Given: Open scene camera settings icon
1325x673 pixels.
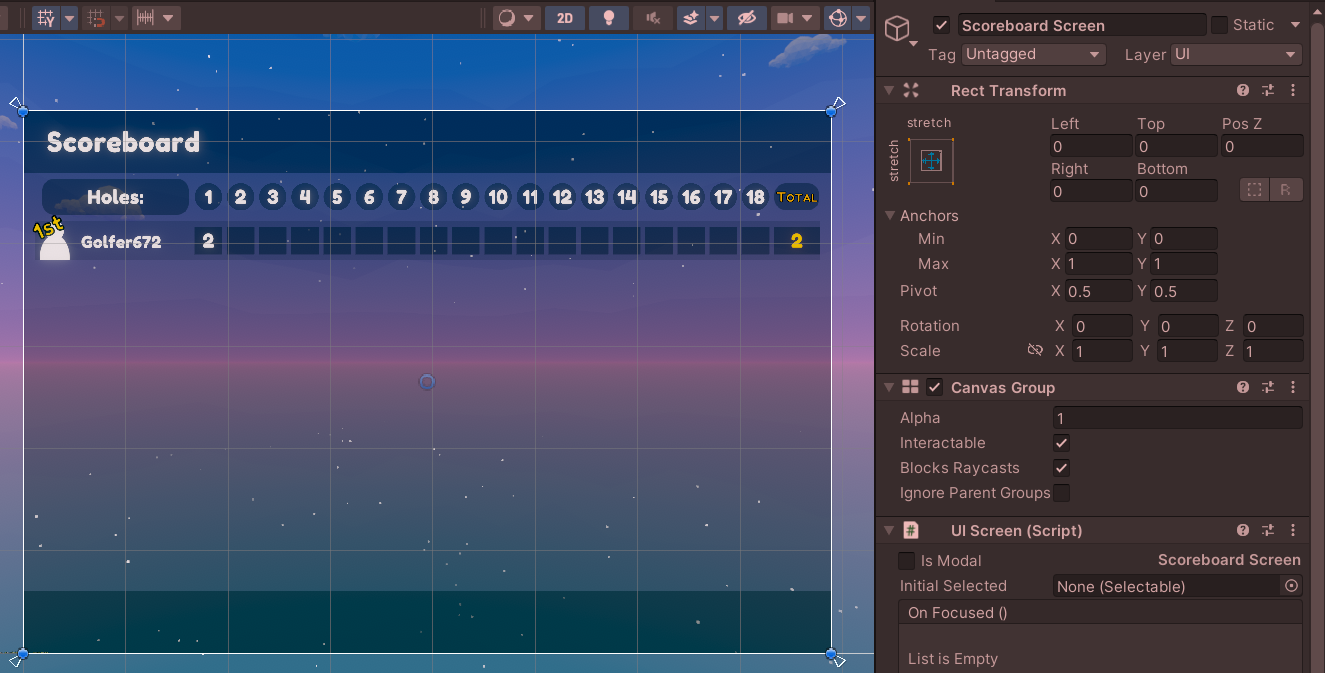Looking at the screenshot, I should (x=785, y=18).
